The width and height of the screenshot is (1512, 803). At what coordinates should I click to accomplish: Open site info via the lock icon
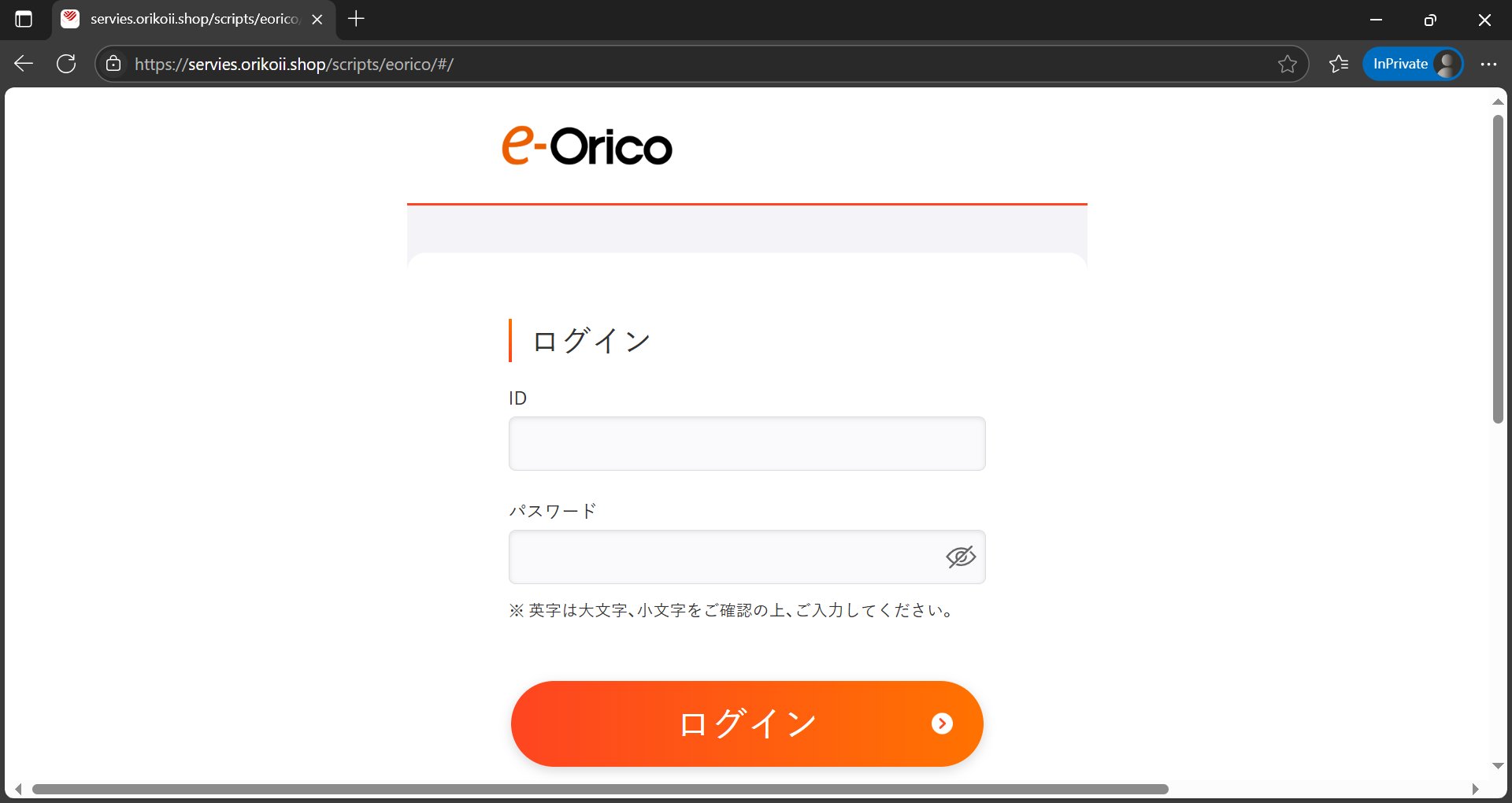tap(113, 64)
